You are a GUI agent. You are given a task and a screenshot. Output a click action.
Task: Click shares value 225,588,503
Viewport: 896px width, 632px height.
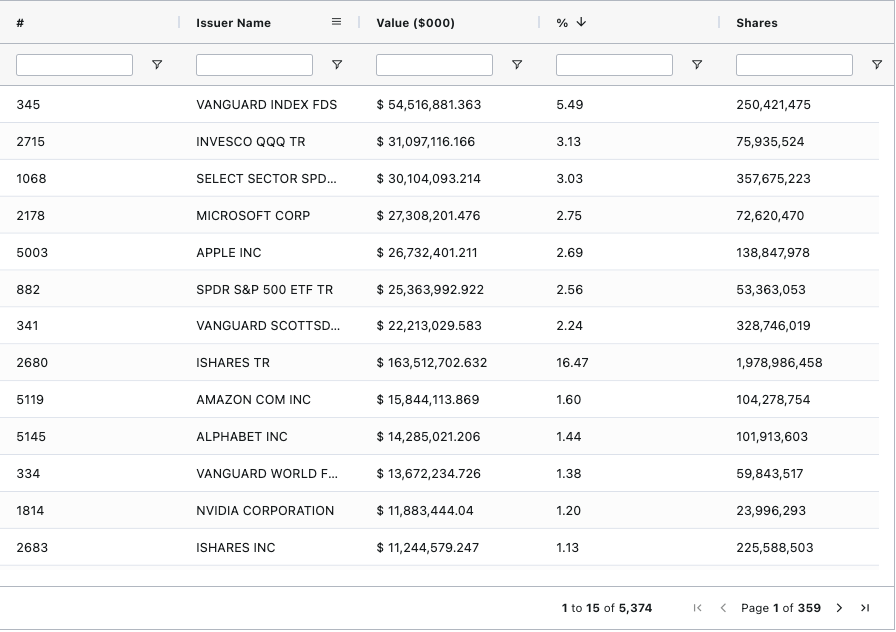[775, 547]
